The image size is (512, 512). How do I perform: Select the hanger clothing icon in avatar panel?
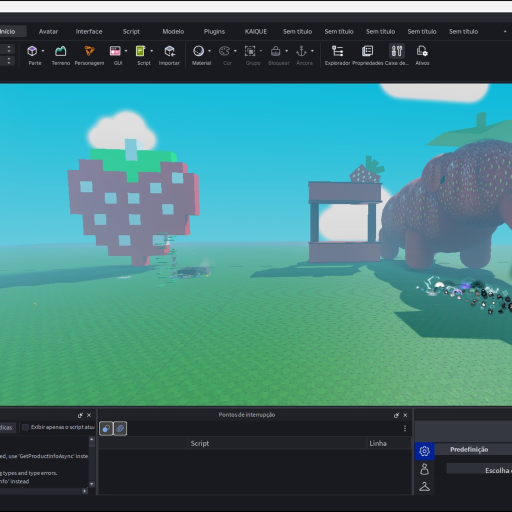[424, 487]
